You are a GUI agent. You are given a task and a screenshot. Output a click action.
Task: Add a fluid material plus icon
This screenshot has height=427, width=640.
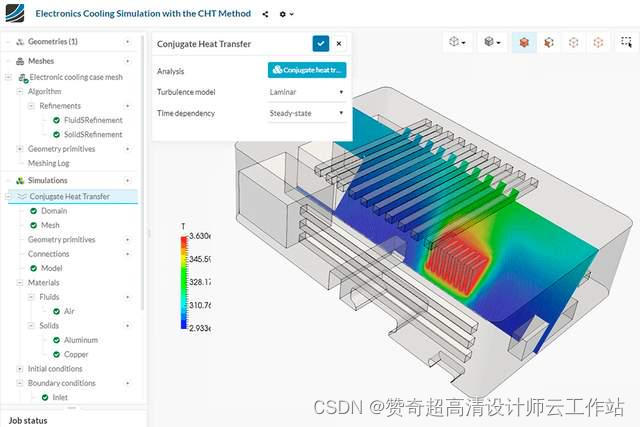pos(127,297)
